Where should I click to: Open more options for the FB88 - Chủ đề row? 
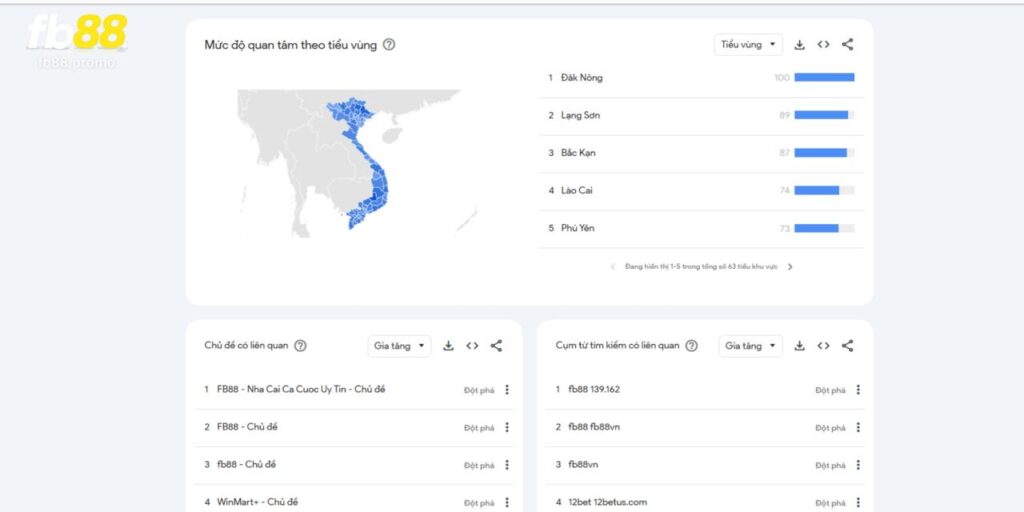pos(507,428)
